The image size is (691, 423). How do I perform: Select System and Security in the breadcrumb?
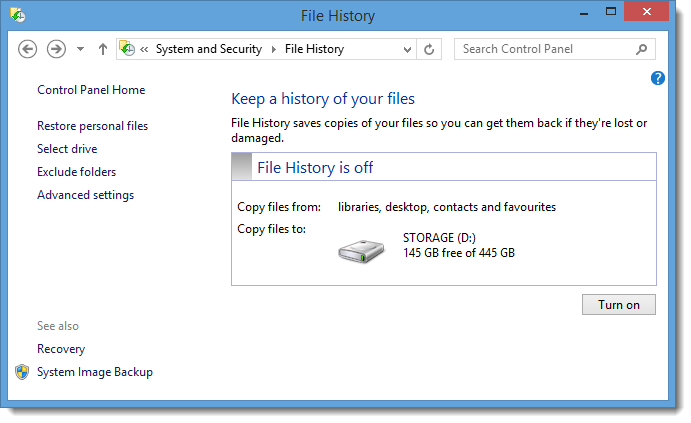pyautogui.click(x=209, y=49)
